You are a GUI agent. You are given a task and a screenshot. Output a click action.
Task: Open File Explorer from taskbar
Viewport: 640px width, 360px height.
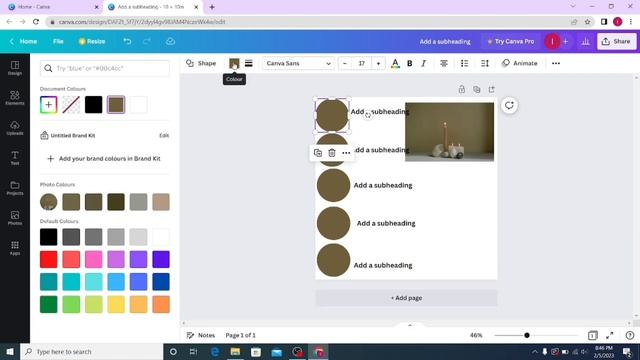tap(235, 351)
